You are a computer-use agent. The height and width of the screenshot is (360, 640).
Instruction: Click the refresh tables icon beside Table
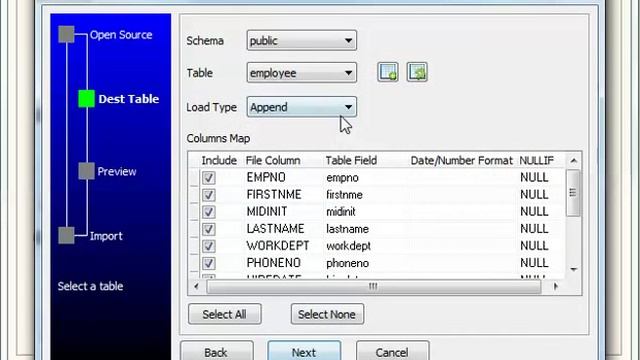[417, 73]
